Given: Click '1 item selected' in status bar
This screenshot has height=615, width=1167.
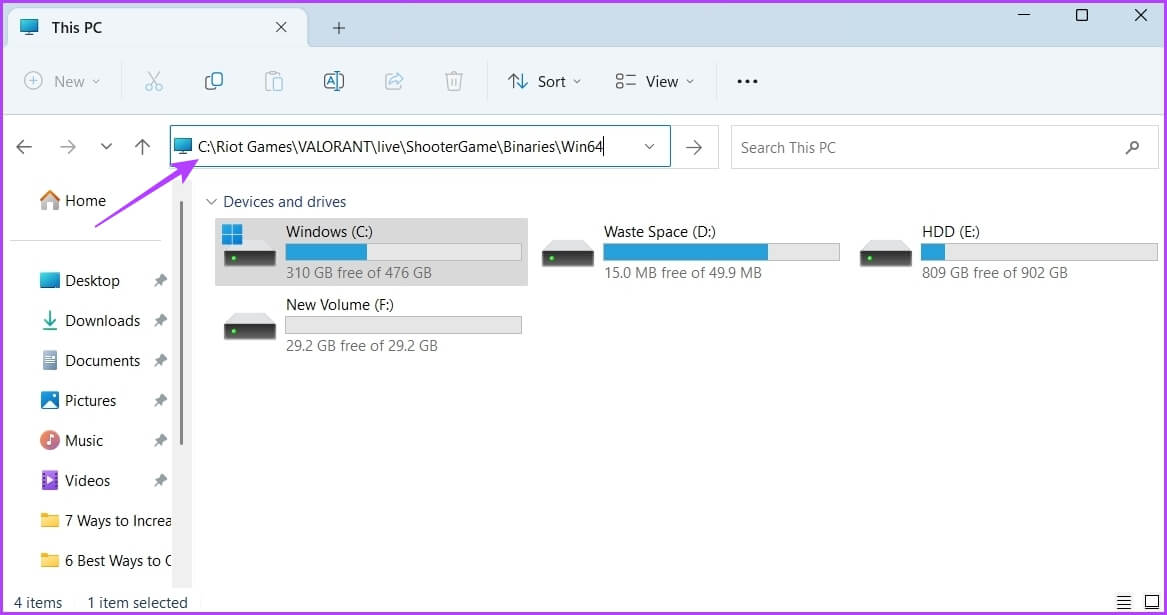Looking at the screenshot, I should click(138, 603).
